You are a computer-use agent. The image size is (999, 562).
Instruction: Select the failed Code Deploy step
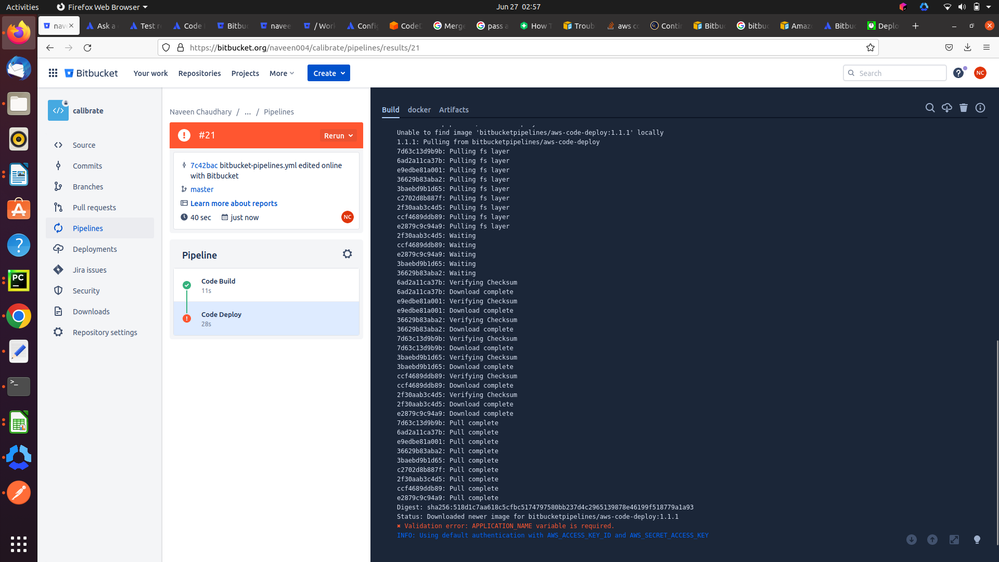click(x=266, y=319)
